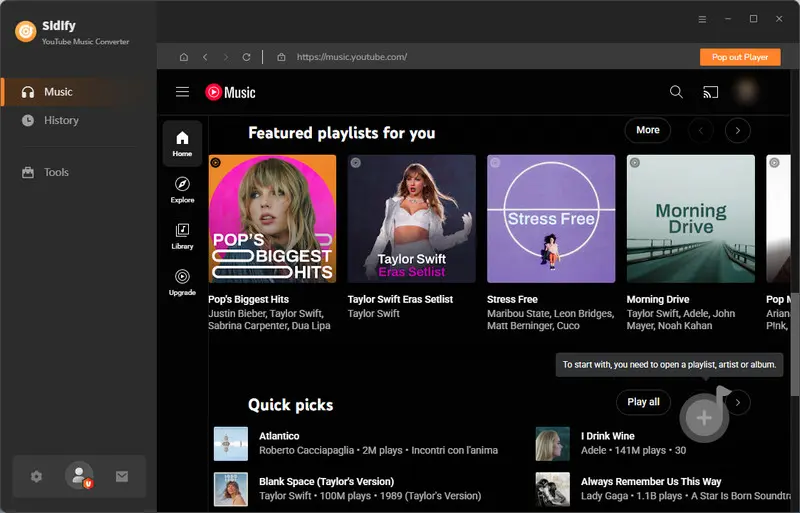Open Sidify settings gear icon
The height and width of the screenshot is (513, 800).
tap(36, 477)
